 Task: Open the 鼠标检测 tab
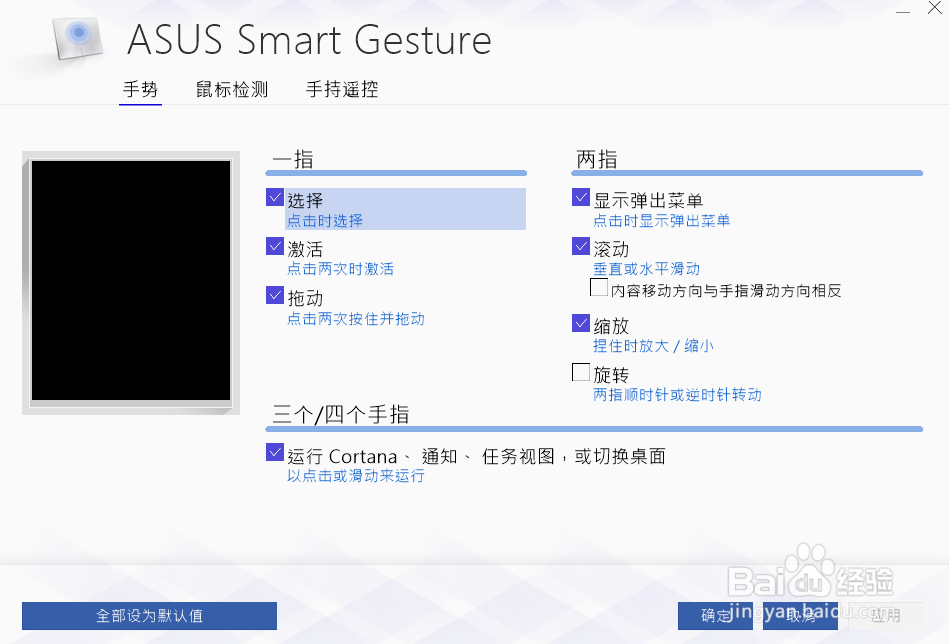tap(232, 90)
